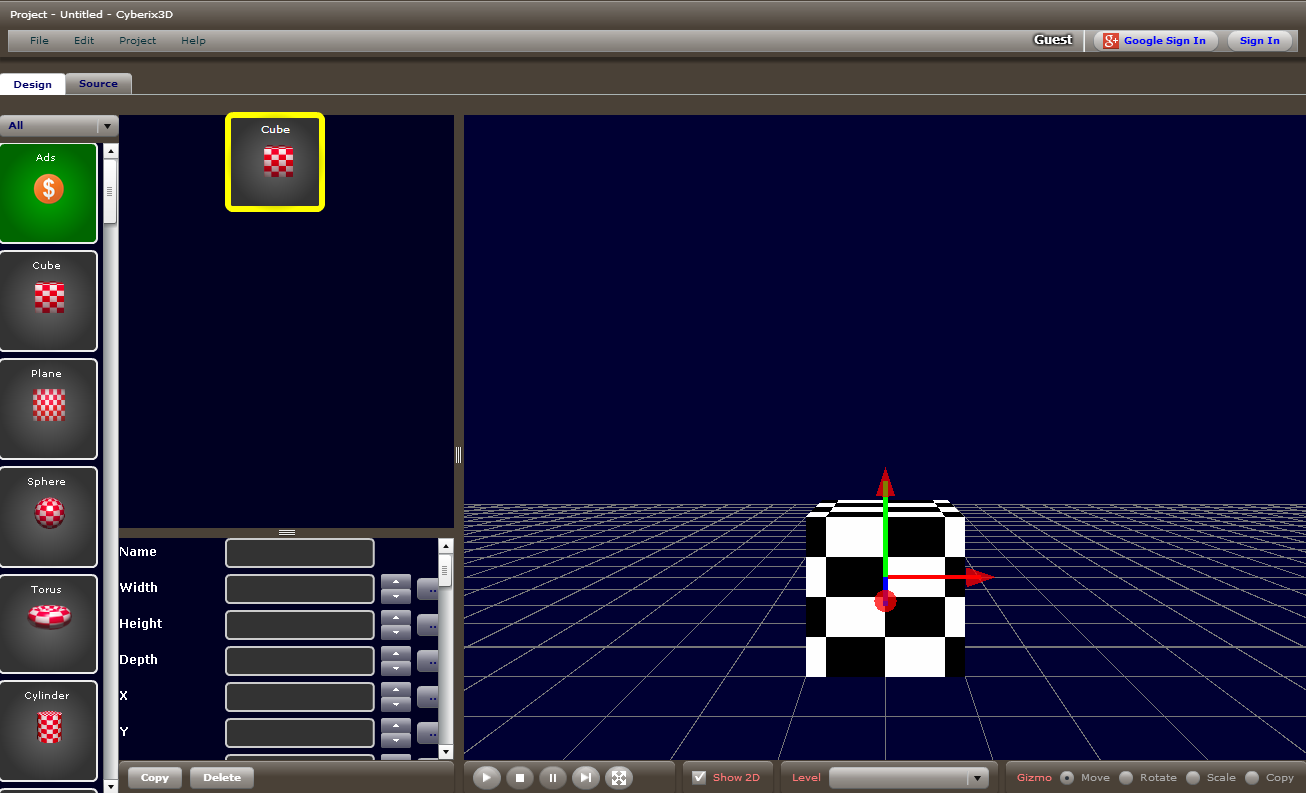This screenshot has height=793, width=1306.
Task: Click the Depth input field
Action: point(300,661)
